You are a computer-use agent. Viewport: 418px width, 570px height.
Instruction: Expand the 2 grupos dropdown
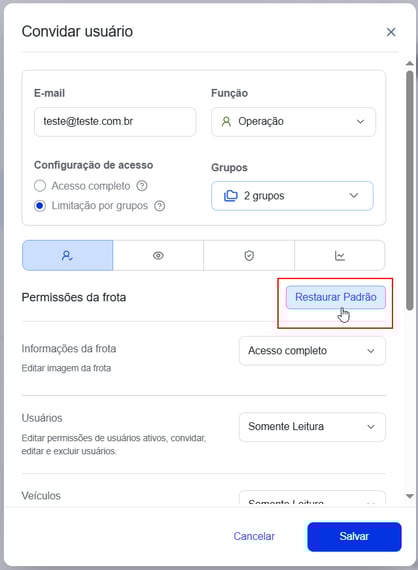pyautogui.click(x=292, y=196)
